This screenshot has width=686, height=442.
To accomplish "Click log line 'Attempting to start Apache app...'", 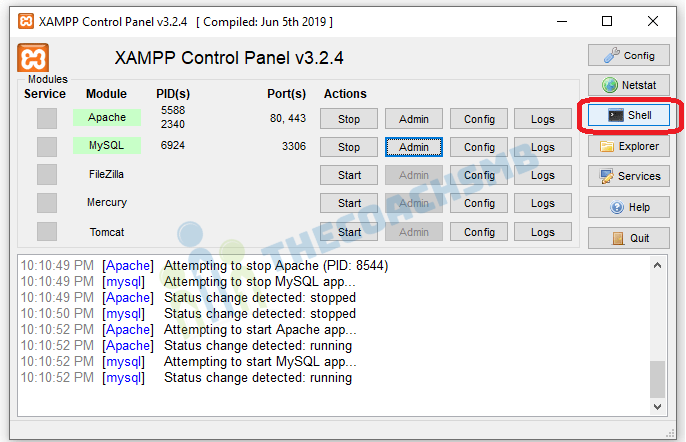I will 260,330.
